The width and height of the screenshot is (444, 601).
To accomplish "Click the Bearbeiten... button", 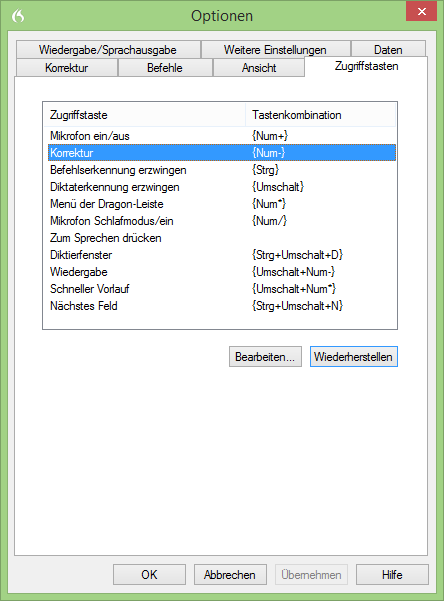I will [265, 356].
